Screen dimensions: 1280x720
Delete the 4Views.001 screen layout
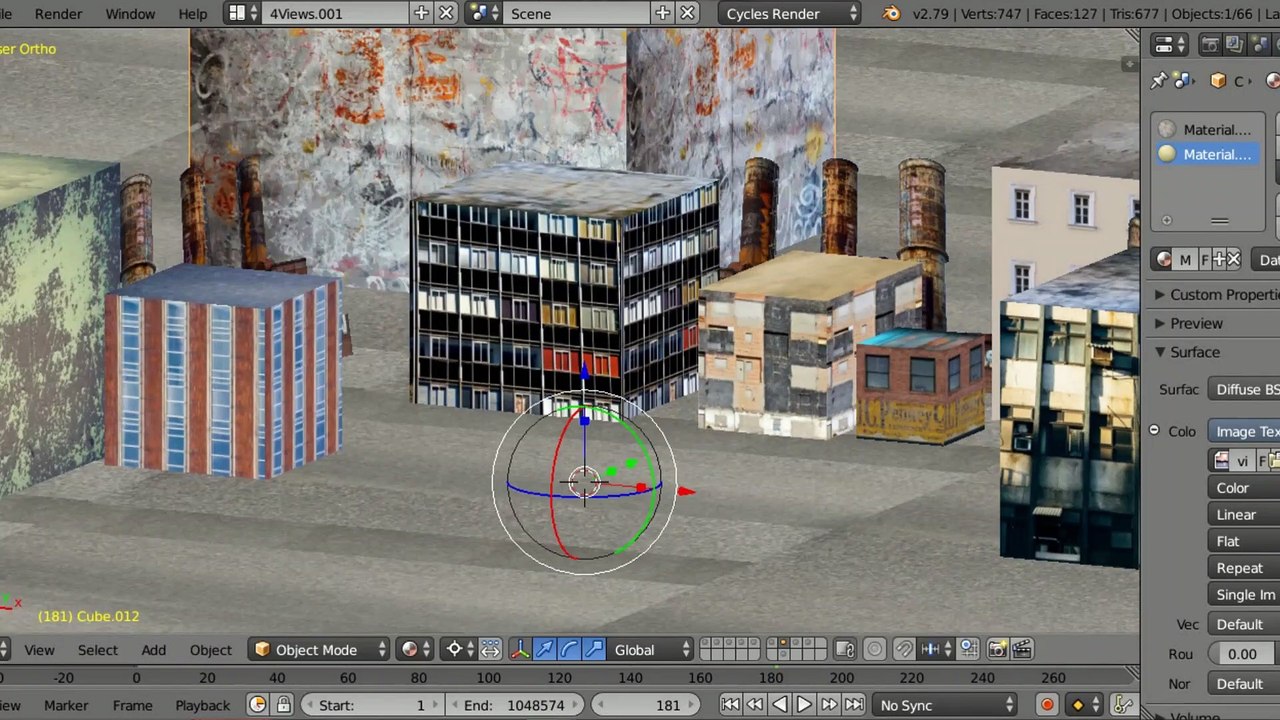point(446,13)
